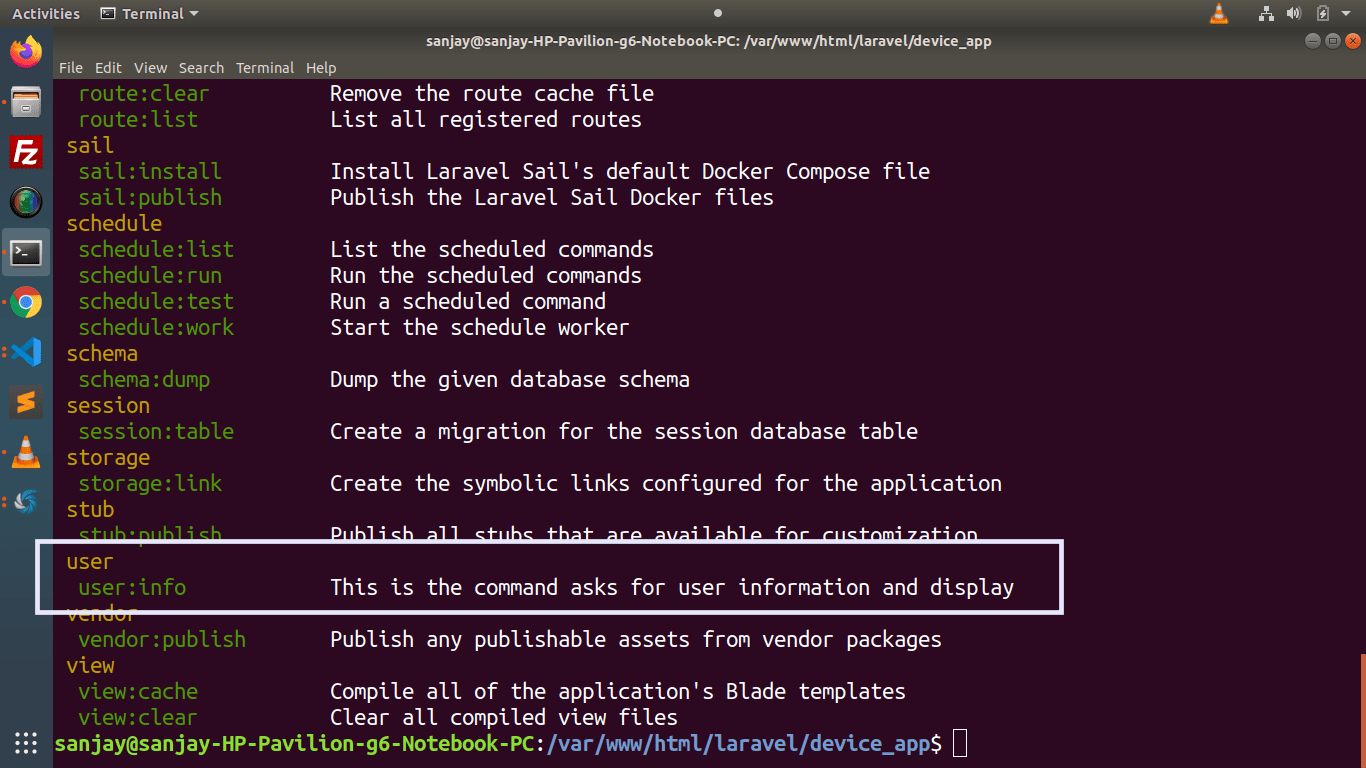The image size is (1366, 768).
Task: Click the 'stub' group heading
Action: coord(90,510)
